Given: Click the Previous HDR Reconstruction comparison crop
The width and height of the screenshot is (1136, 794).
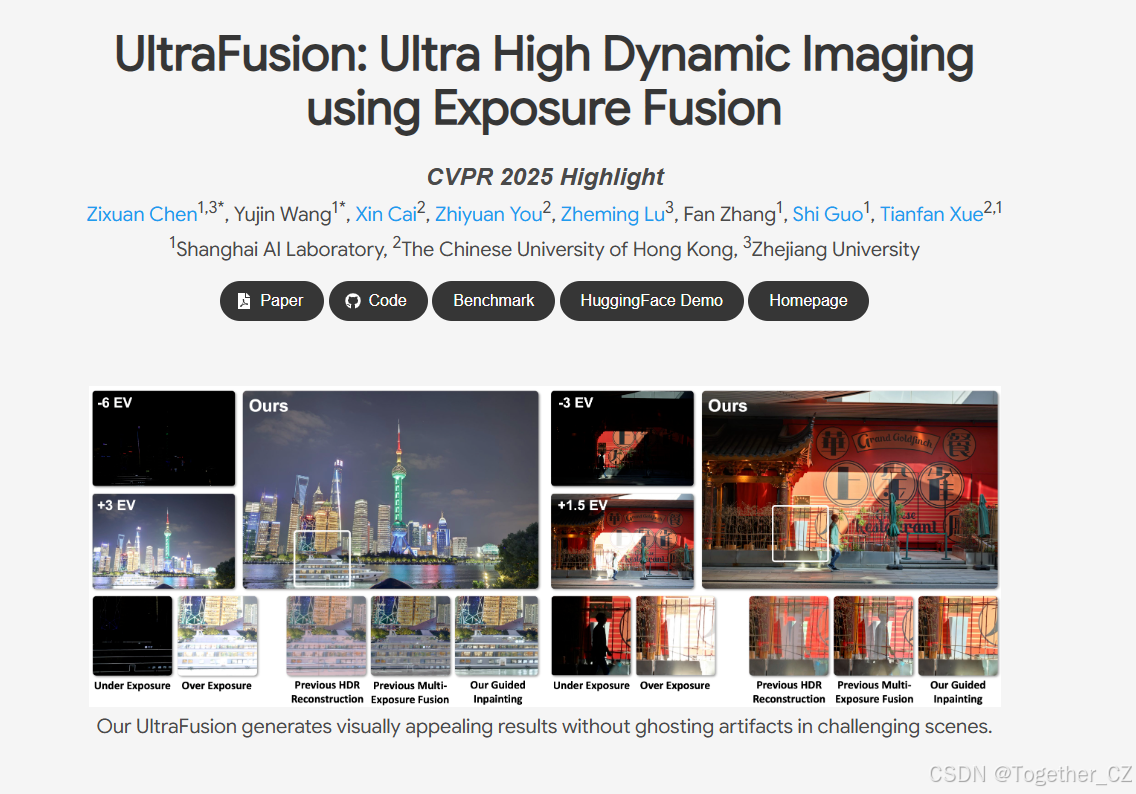Looking at the screenshot, I should coord(325,635).
